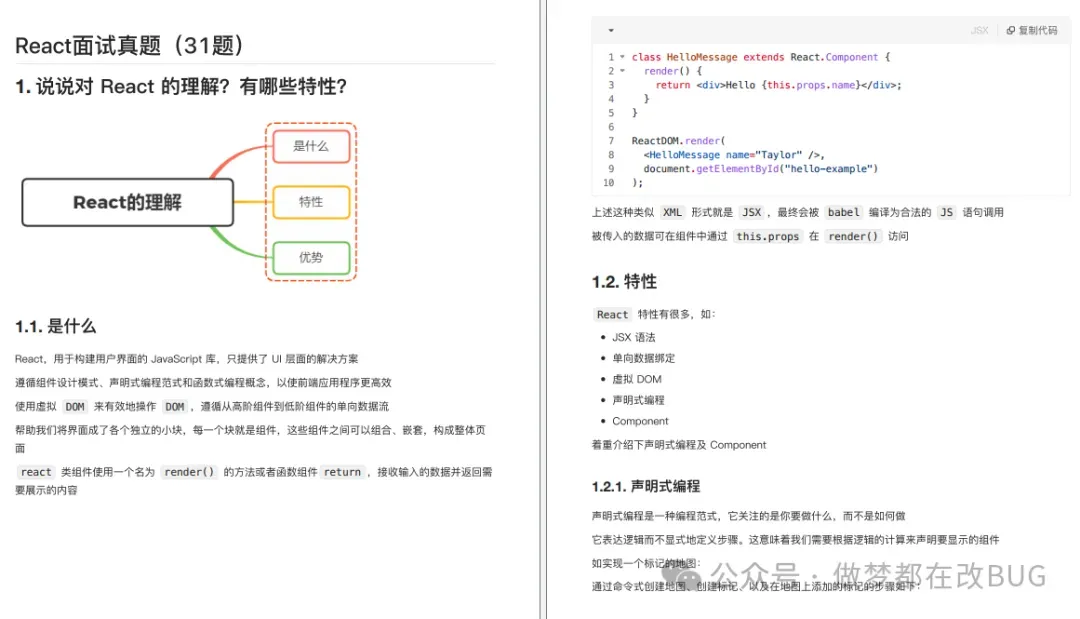Click the inline code tag XML
Viewport: 1080px width, 619px height.
(x=672, y=212)
